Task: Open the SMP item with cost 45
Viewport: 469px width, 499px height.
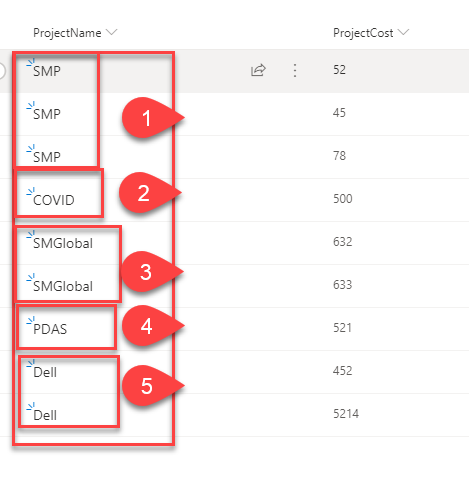Action: point(47,114)
